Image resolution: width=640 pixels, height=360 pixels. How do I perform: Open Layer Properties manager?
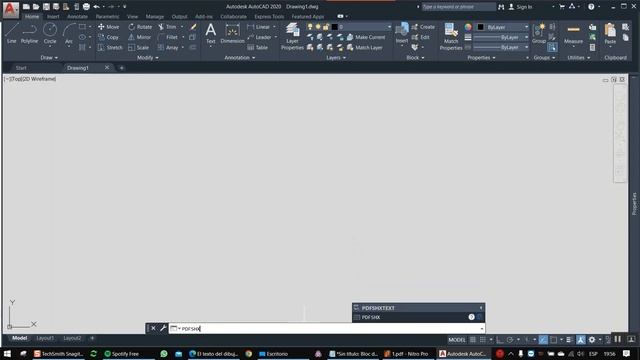292,36
